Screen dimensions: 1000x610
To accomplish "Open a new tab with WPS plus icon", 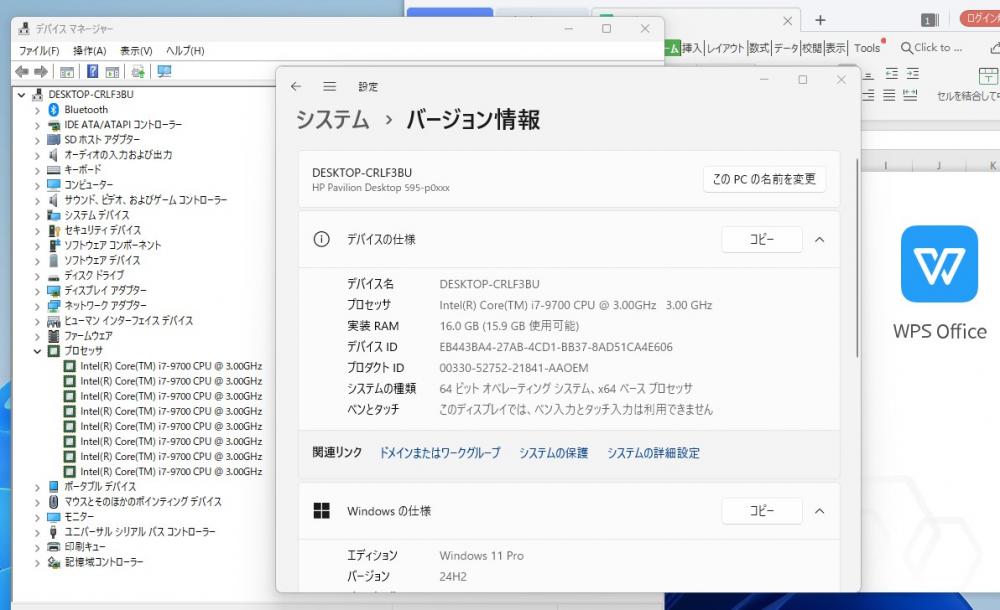I will coord(820,20).
